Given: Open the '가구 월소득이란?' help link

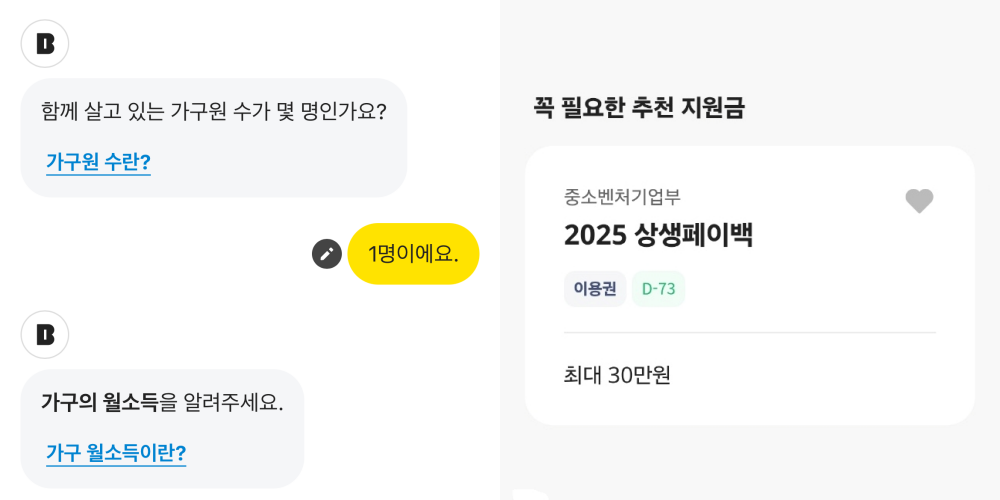Looking at the screenshot, I should pyautogui.click(x=116, y=453).
